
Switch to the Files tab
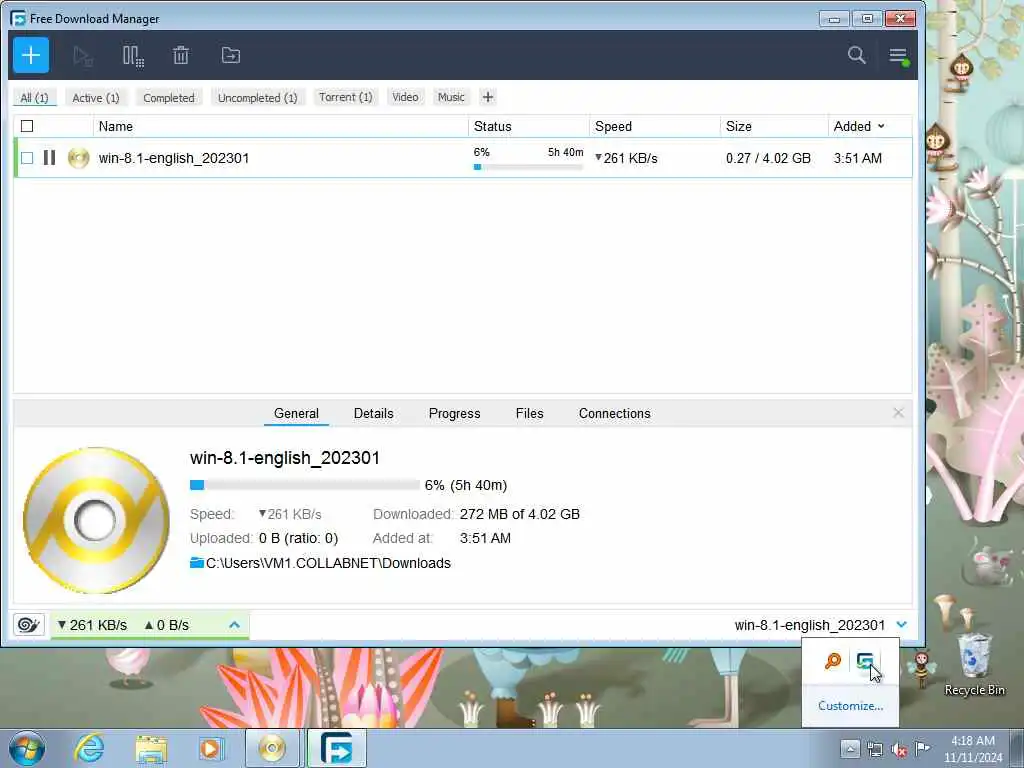tap(530, 413)
